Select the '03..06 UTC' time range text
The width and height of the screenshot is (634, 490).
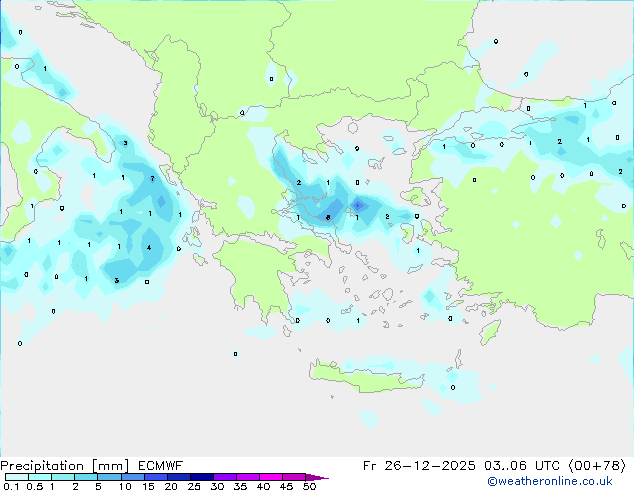click(x=522, y=466)
